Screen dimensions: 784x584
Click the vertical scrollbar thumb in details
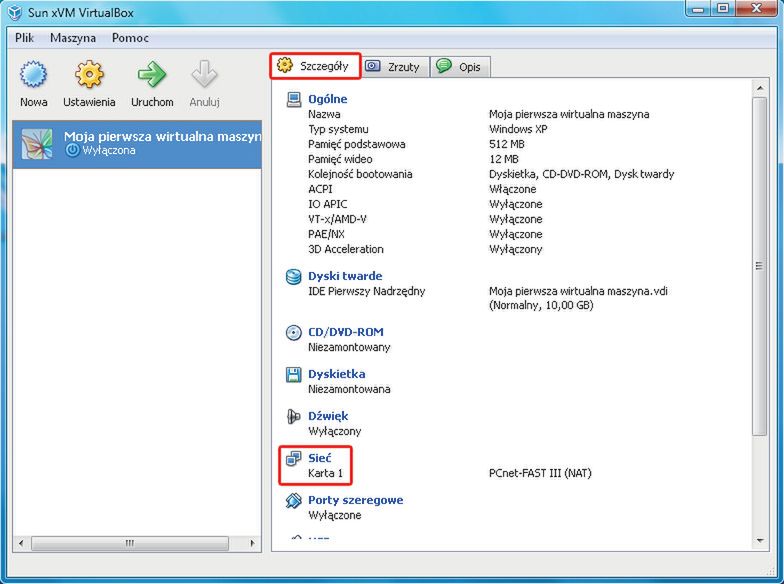coord(760,266)
